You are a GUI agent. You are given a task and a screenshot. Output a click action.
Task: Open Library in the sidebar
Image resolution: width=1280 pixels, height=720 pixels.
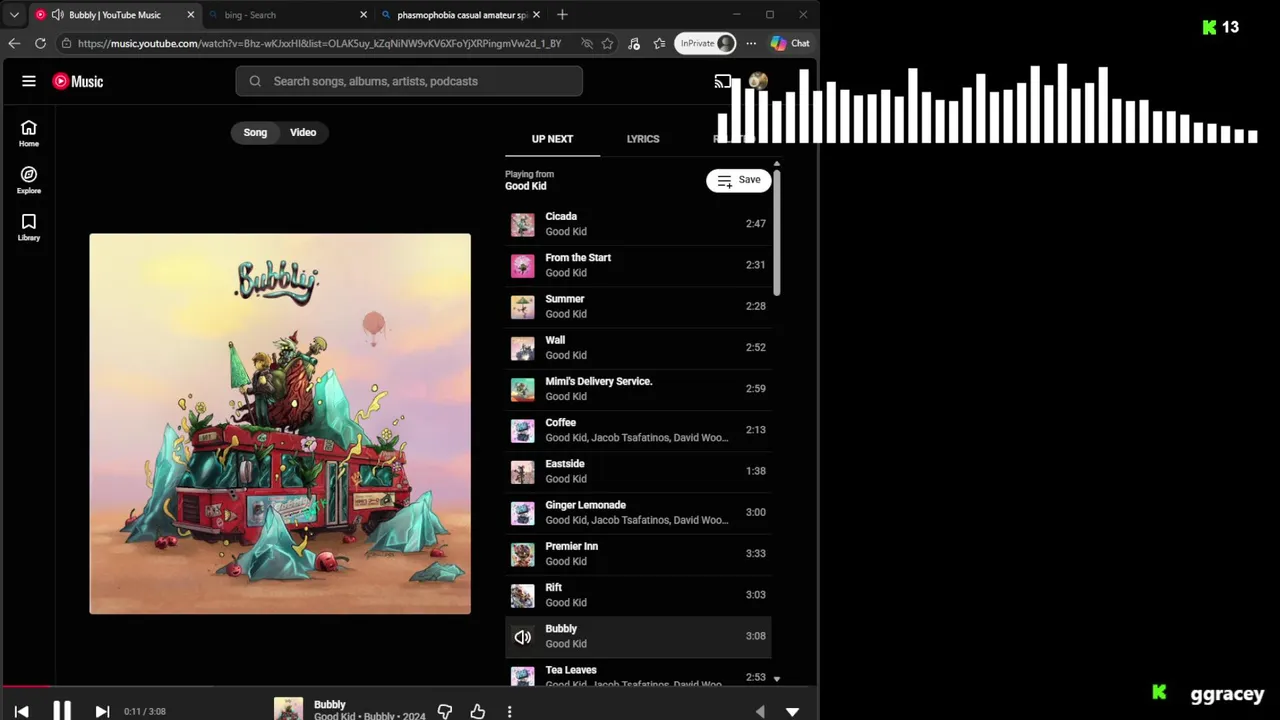[x=29, y=227]
